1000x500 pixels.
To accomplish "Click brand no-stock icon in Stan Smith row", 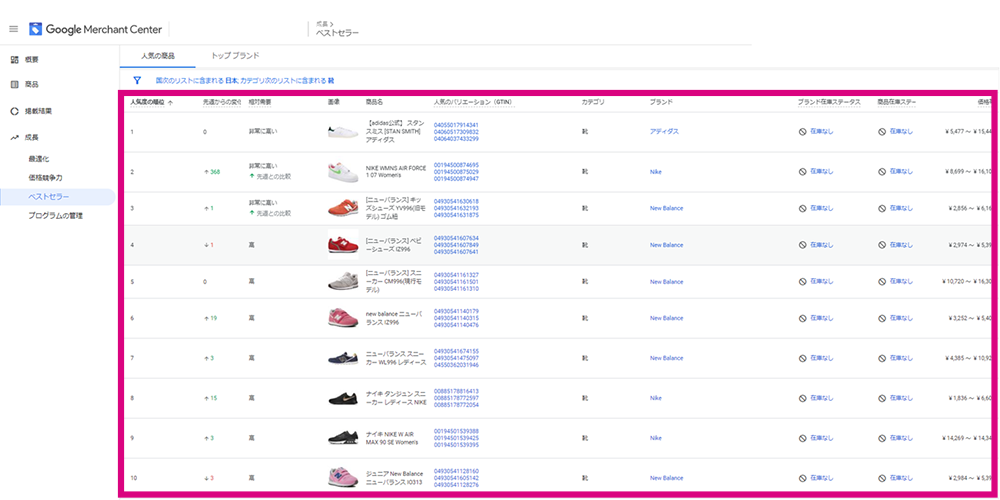I will [803, 131].
